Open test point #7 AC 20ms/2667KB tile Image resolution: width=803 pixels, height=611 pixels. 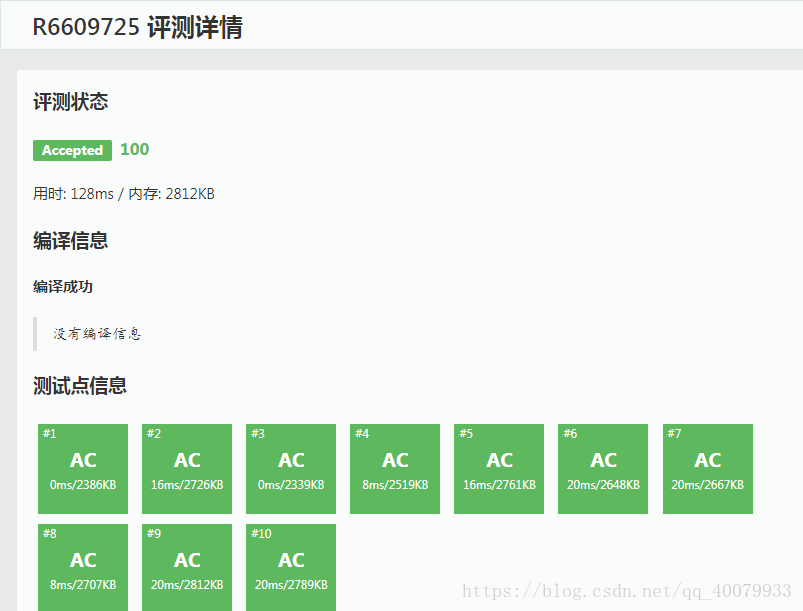708,469
